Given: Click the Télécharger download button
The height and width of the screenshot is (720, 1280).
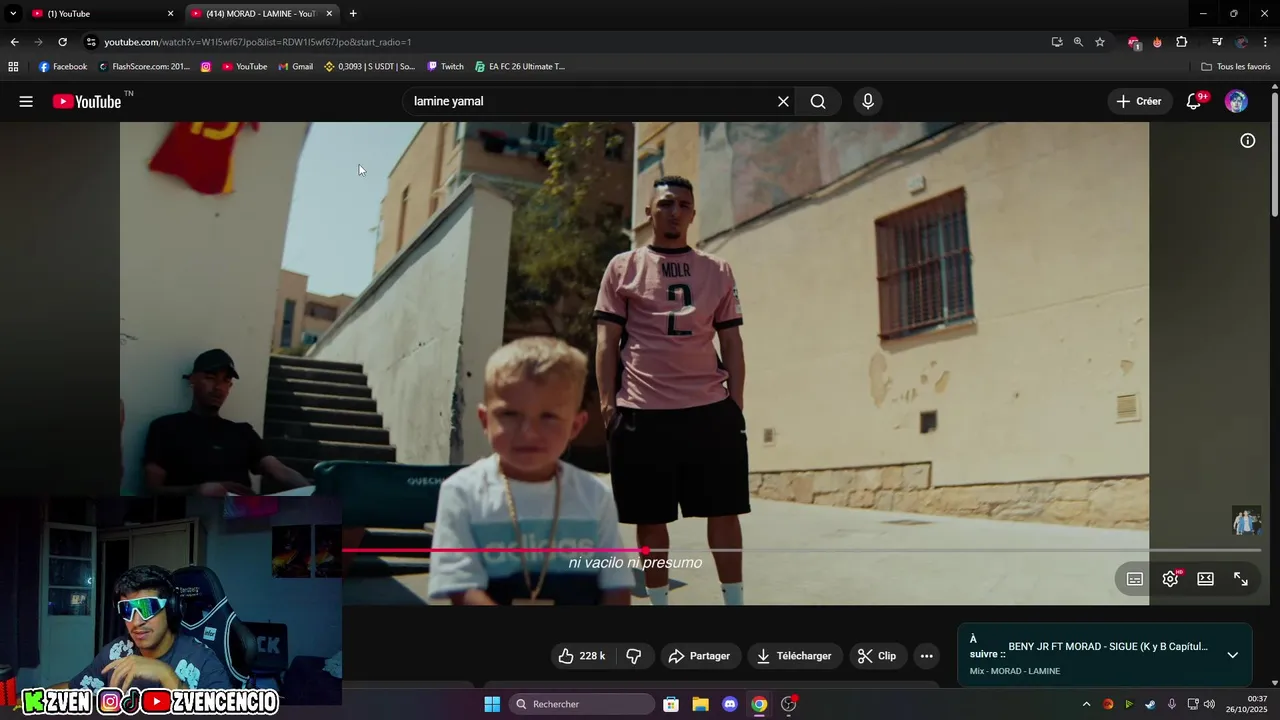Looking at the screenshot, I should pyautogui.click(x=794, y=656).
